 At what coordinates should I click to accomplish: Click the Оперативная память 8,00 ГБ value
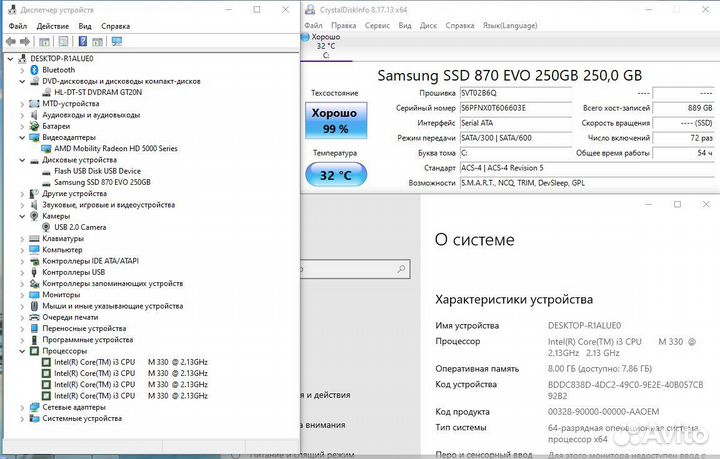600,369
